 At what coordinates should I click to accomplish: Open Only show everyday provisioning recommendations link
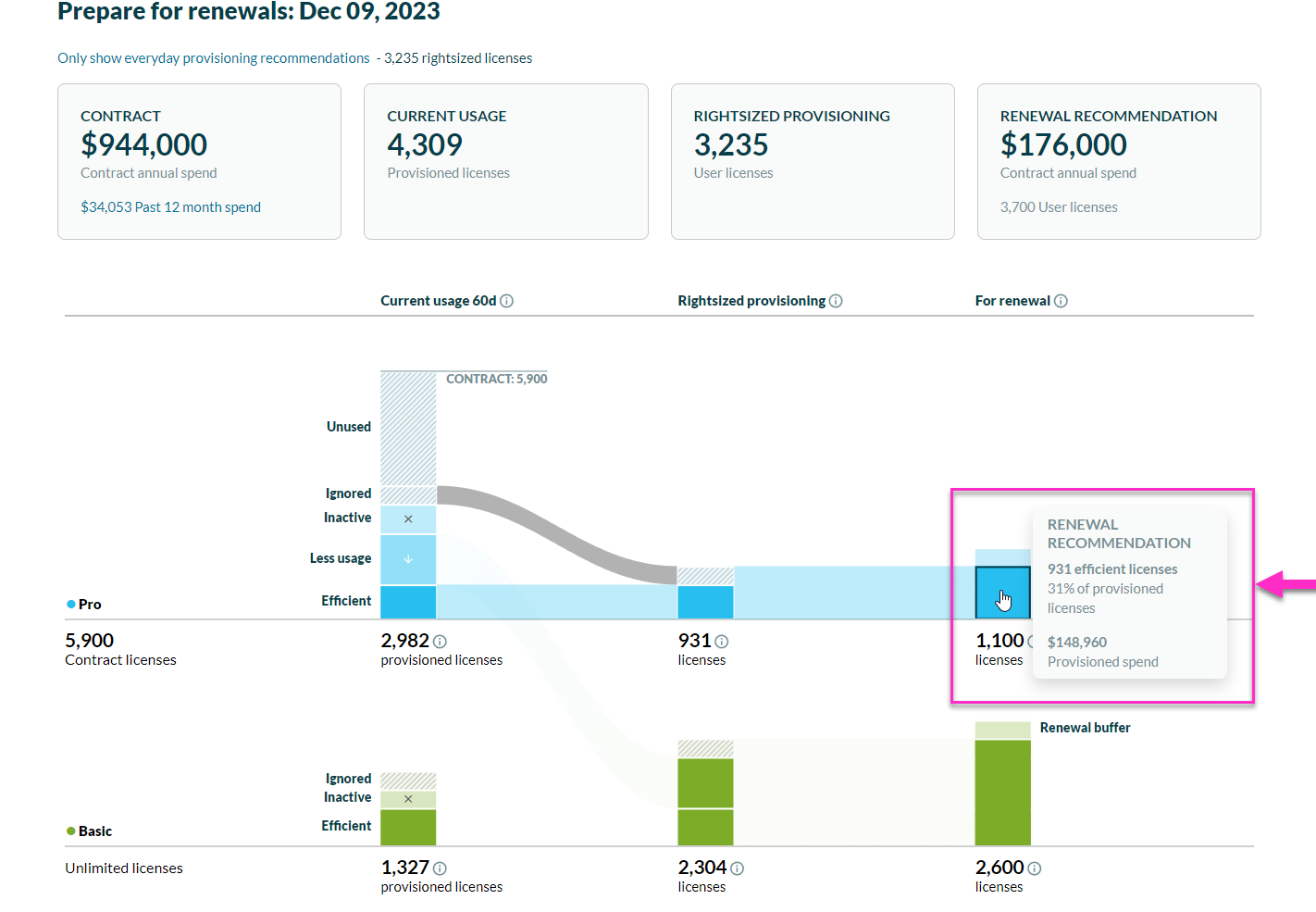click(x=214, y=58)
